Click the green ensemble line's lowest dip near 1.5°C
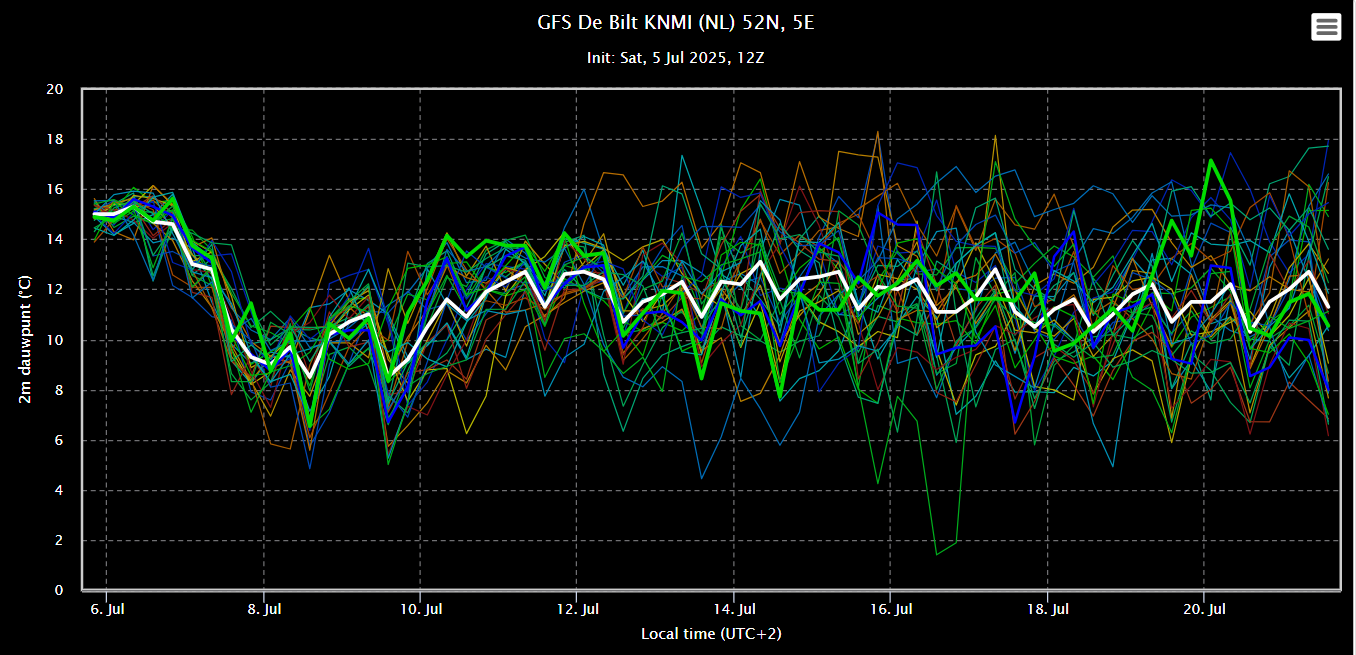 (x=937, y=554)
